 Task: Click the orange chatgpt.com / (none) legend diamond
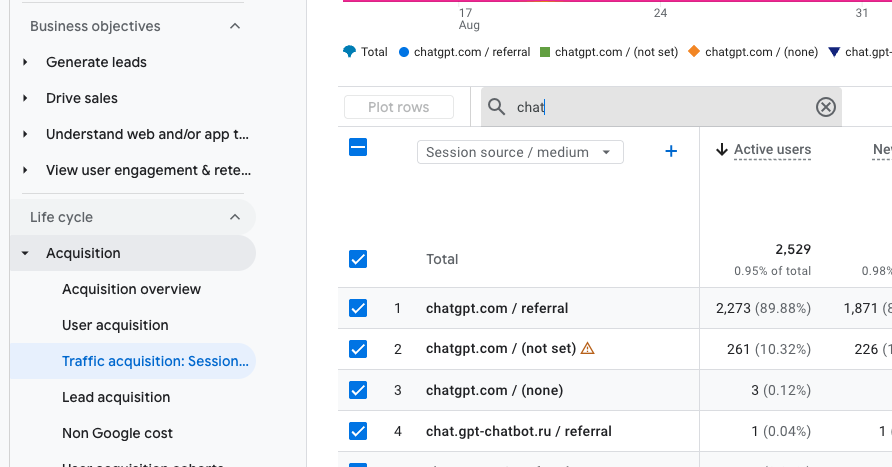693,51
